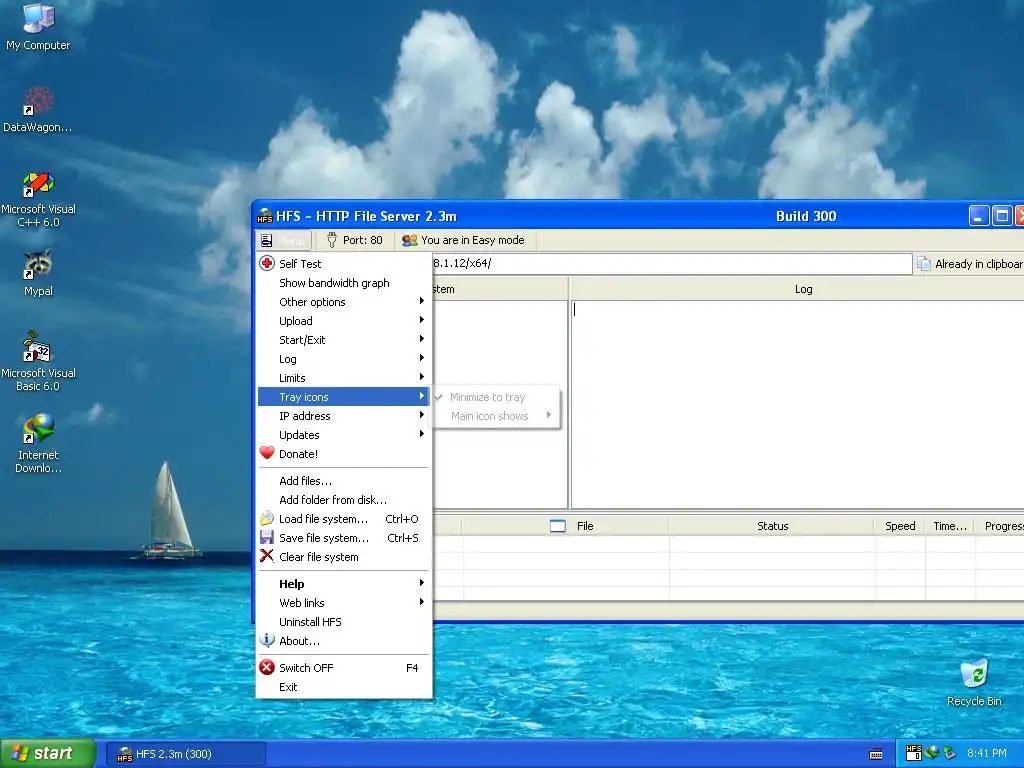This screenshot has width=1024, height=768.
Task: Choose Add files... from menu
Action: click(344, 481)
